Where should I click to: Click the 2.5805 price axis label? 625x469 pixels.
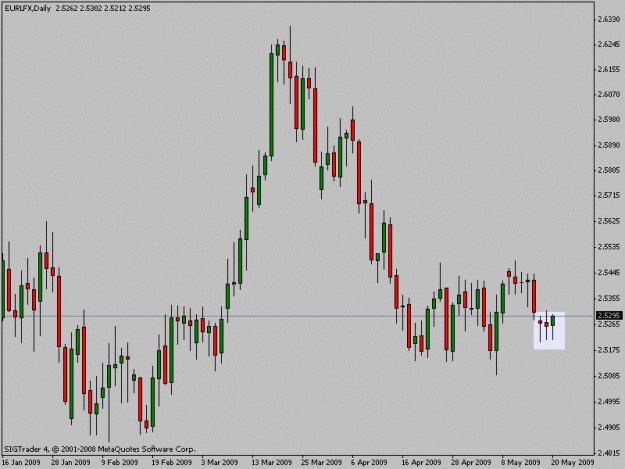pyautogui.click(x=609, y=171)
